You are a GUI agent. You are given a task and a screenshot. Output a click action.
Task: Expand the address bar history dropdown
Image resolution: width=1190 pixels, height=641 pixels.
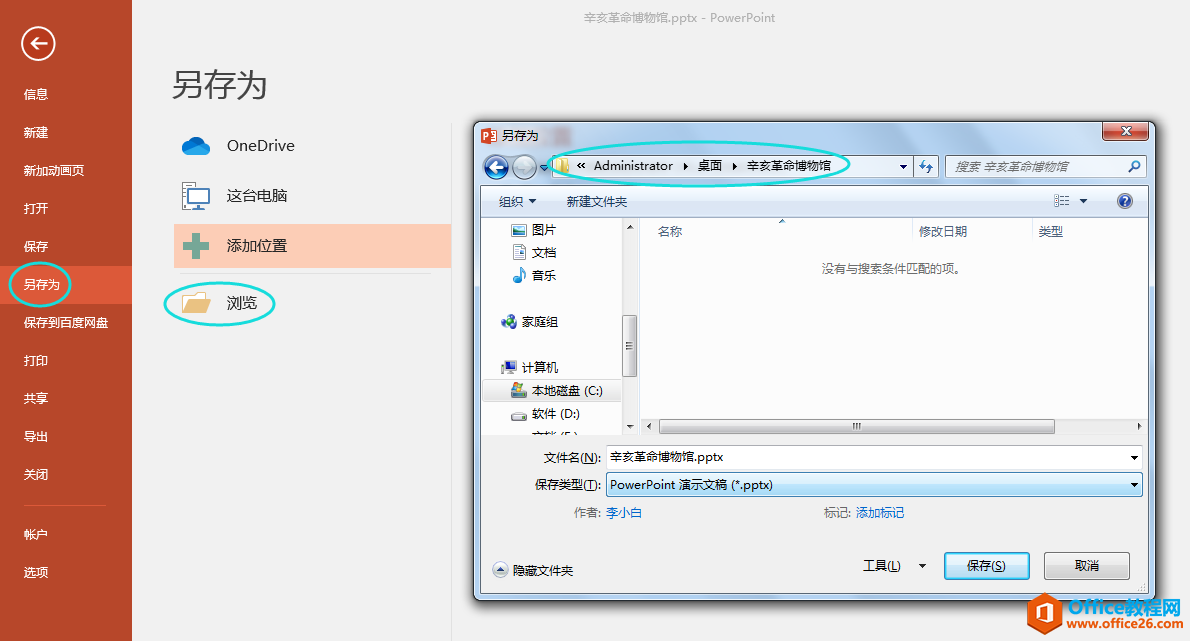click(x=903, y=167)
